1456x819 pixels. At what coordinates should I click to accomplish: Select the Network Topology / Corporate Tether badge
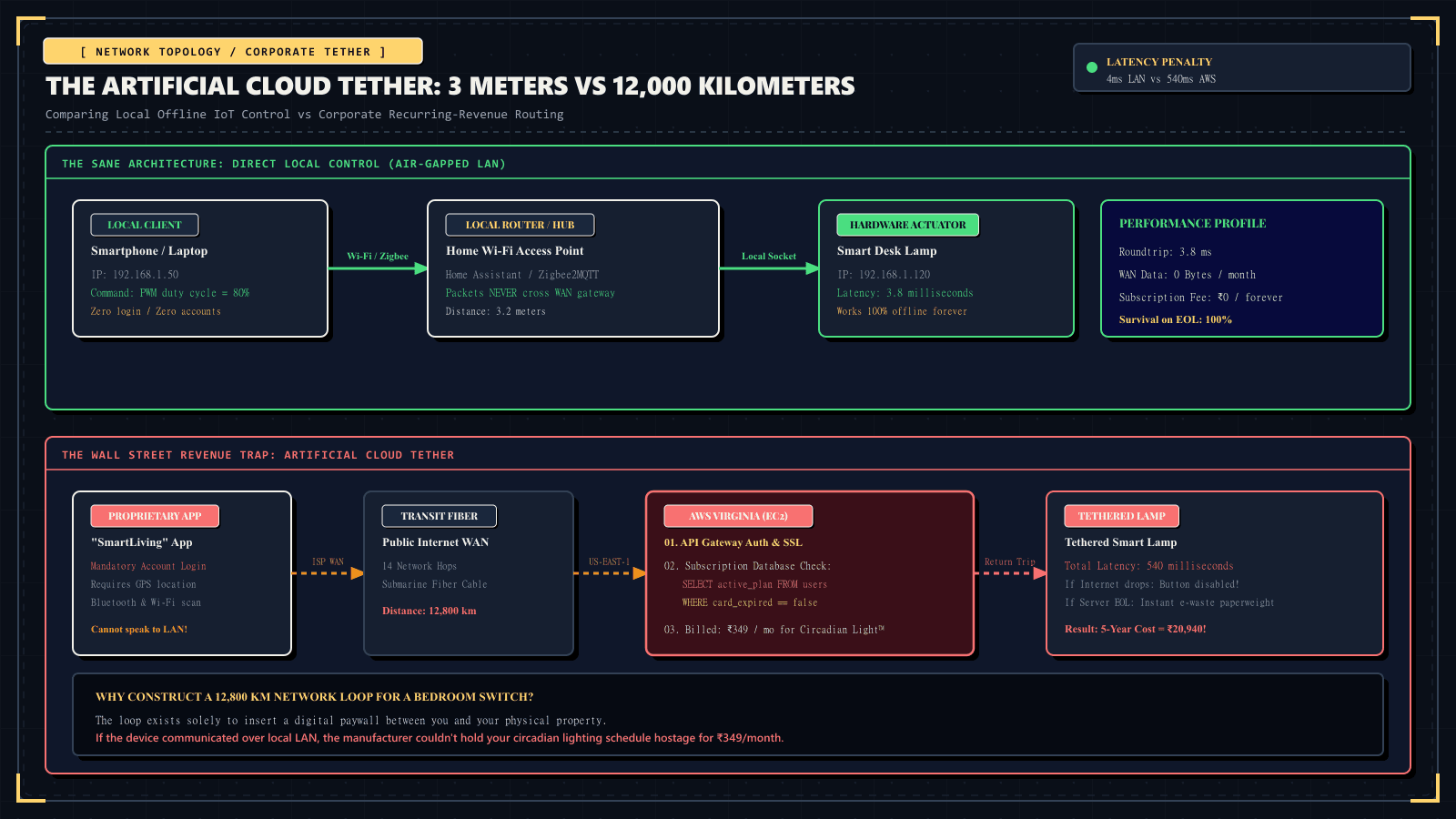coord(233,52)
